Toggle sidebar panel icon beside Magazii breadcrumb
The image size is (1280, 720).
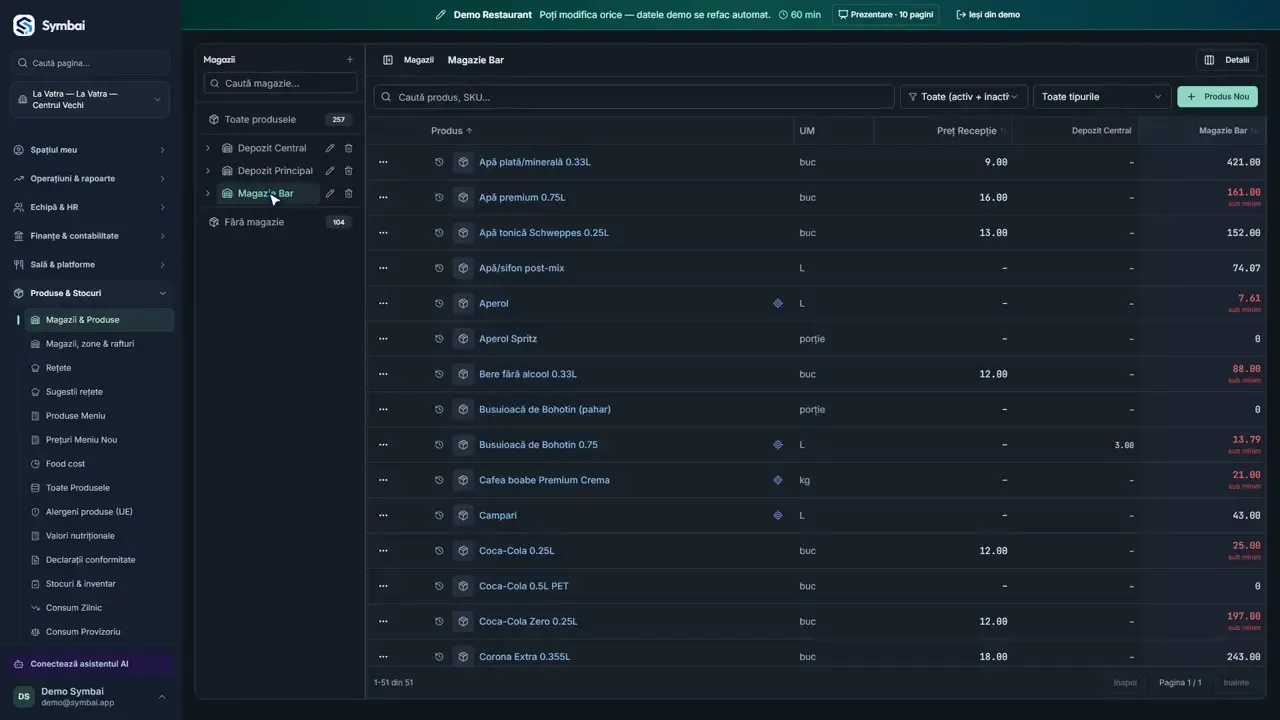click(x=388, y=60)
